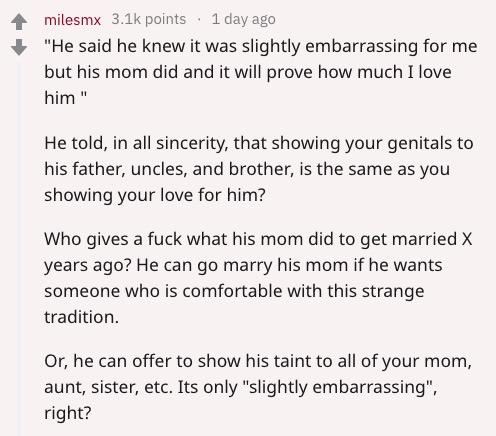Click the line "but his mom did and it"
The height and width of the screenshot is (436, 496).
click(x=248, y=72)
